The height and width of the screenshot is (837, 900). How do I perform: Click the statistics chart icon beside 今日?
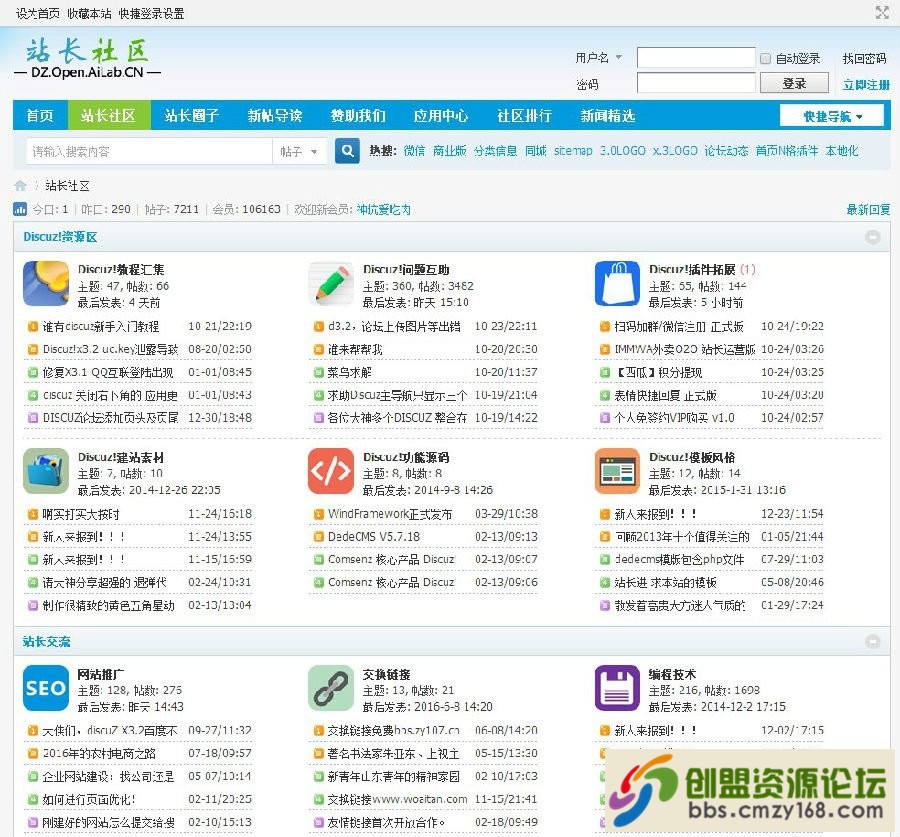[x=20, y=209]
